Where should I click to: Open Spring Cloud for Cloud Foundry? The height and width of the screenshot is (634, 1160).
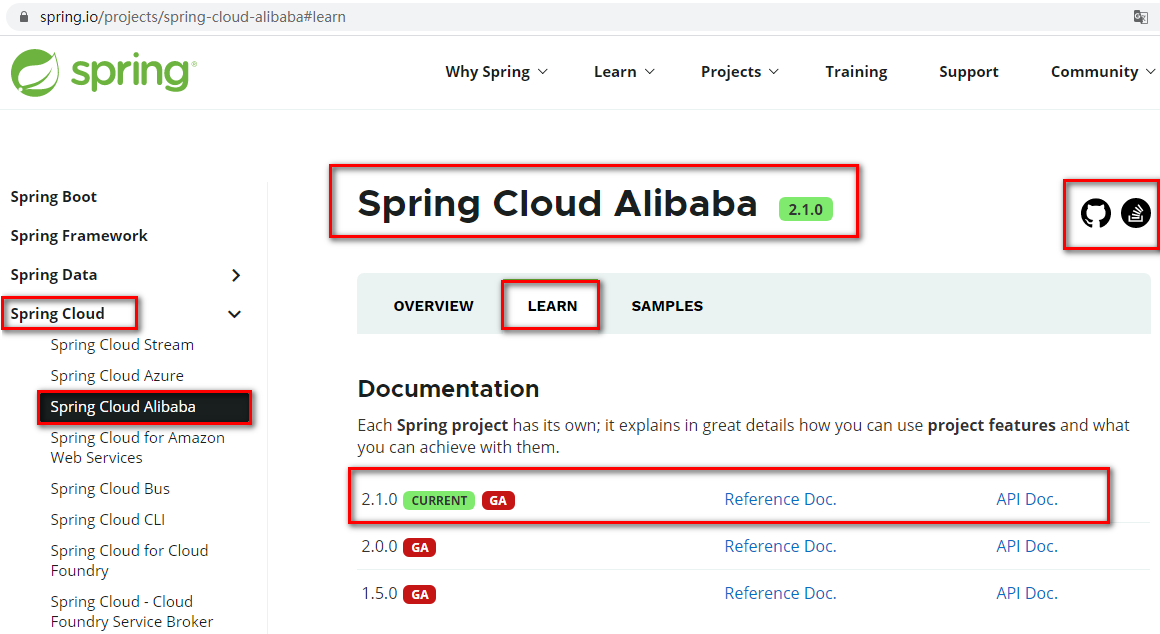(x=129, y=560)
